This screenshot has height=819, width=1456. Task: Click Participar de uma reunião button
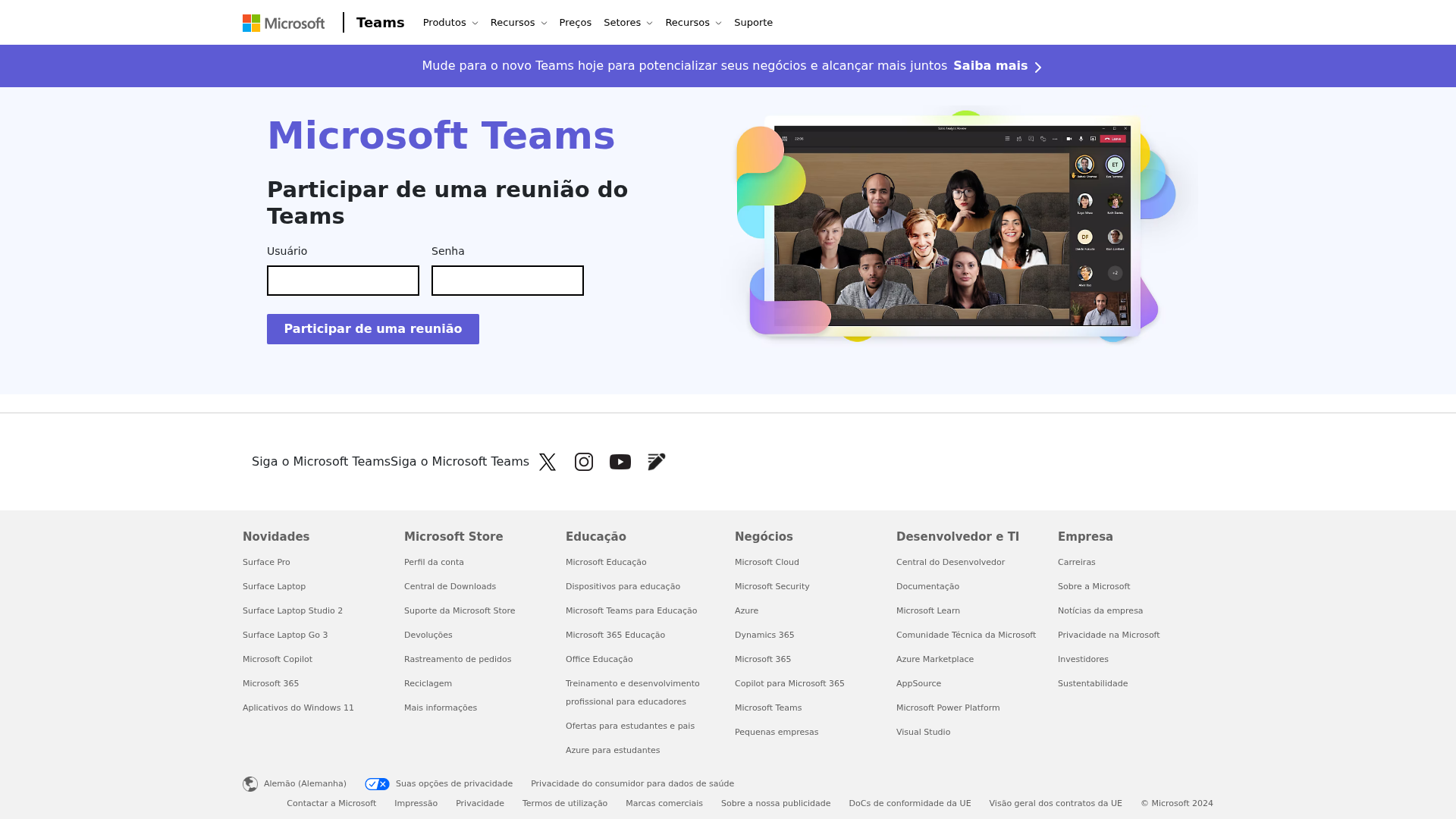(x=373, y=329)
